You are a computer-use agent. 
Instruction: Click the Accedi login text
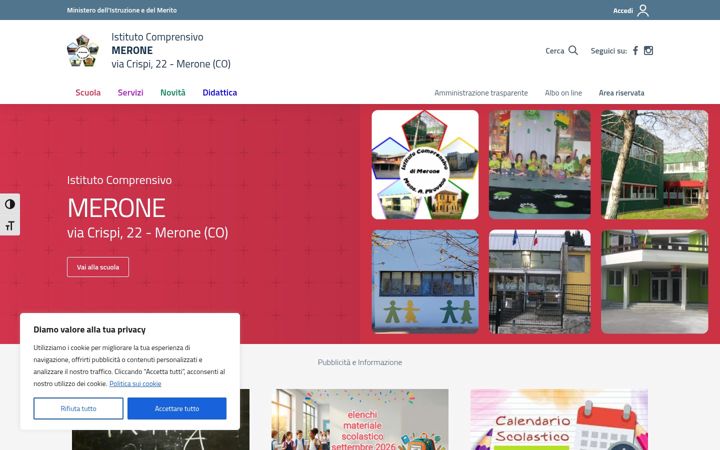point(623,11)
